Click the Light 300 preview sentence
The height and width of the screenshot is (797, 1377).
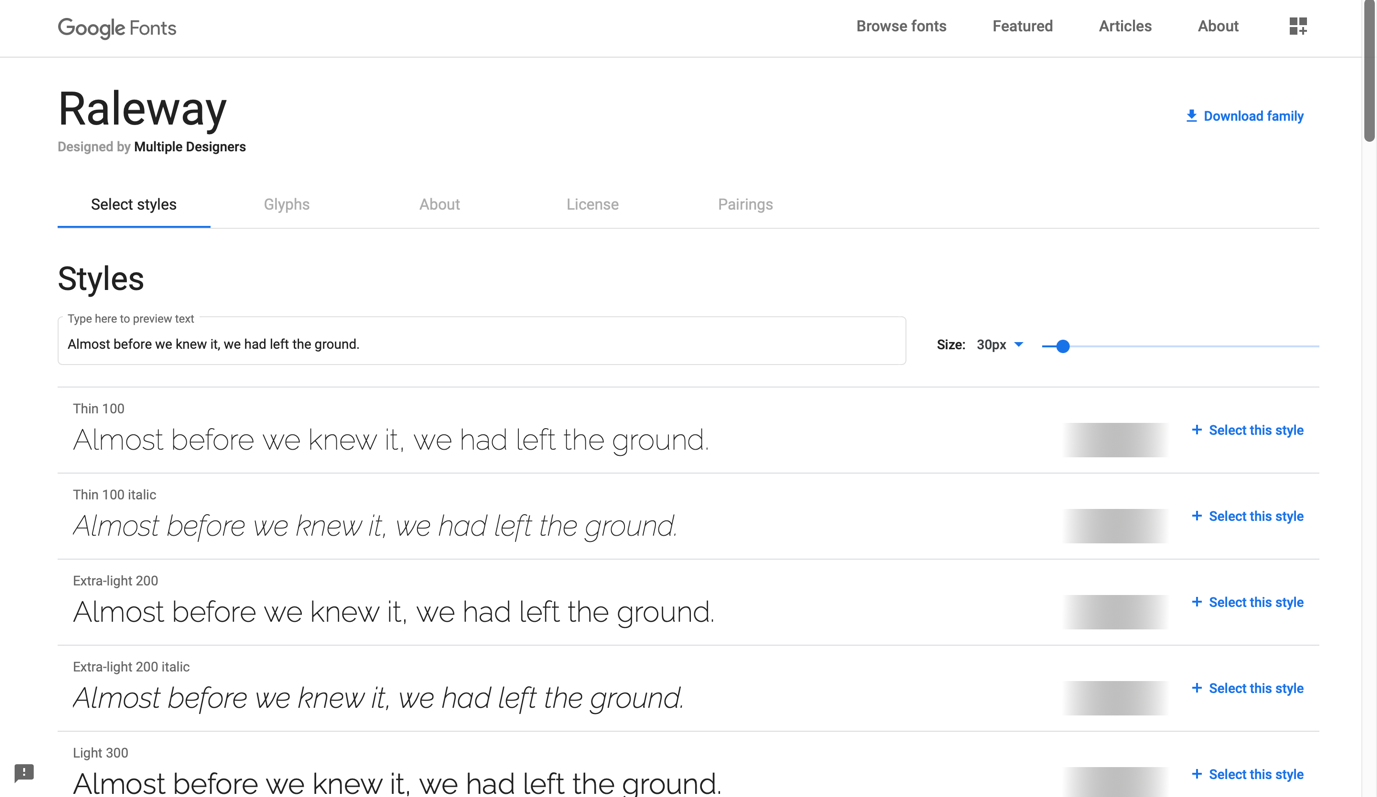(397, 783)
